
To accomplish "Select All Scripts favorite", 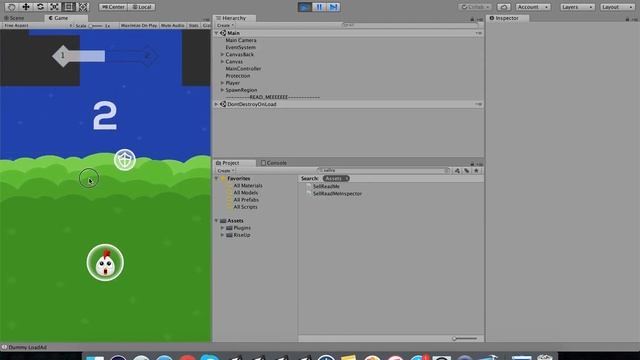I will pyautogui.click(x=245, y=207).
